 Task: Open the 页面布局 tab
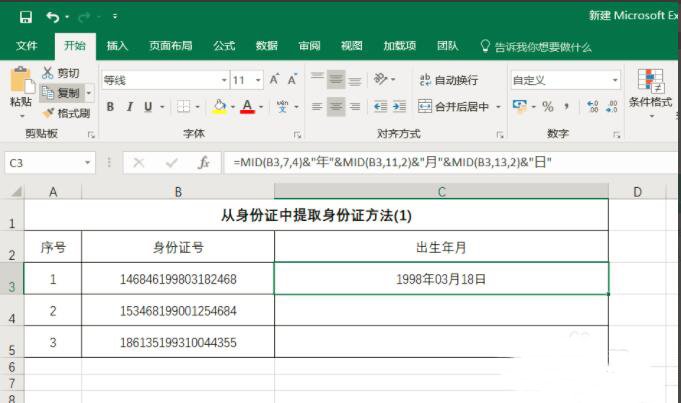point(171,46)
